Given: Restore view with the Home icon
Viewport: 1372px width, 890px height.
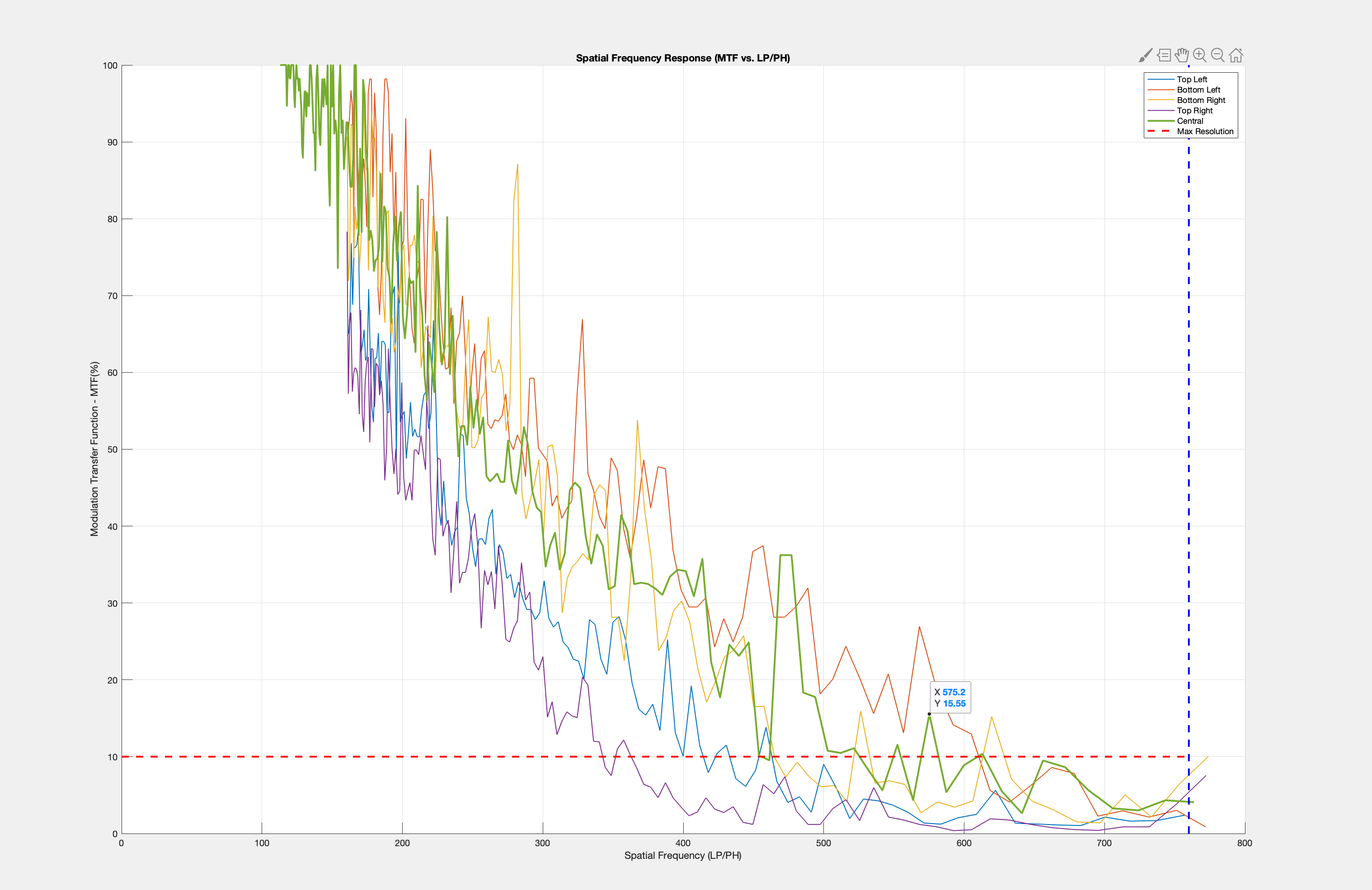Looking at the screenshot, I should (x=1236, y=55).
